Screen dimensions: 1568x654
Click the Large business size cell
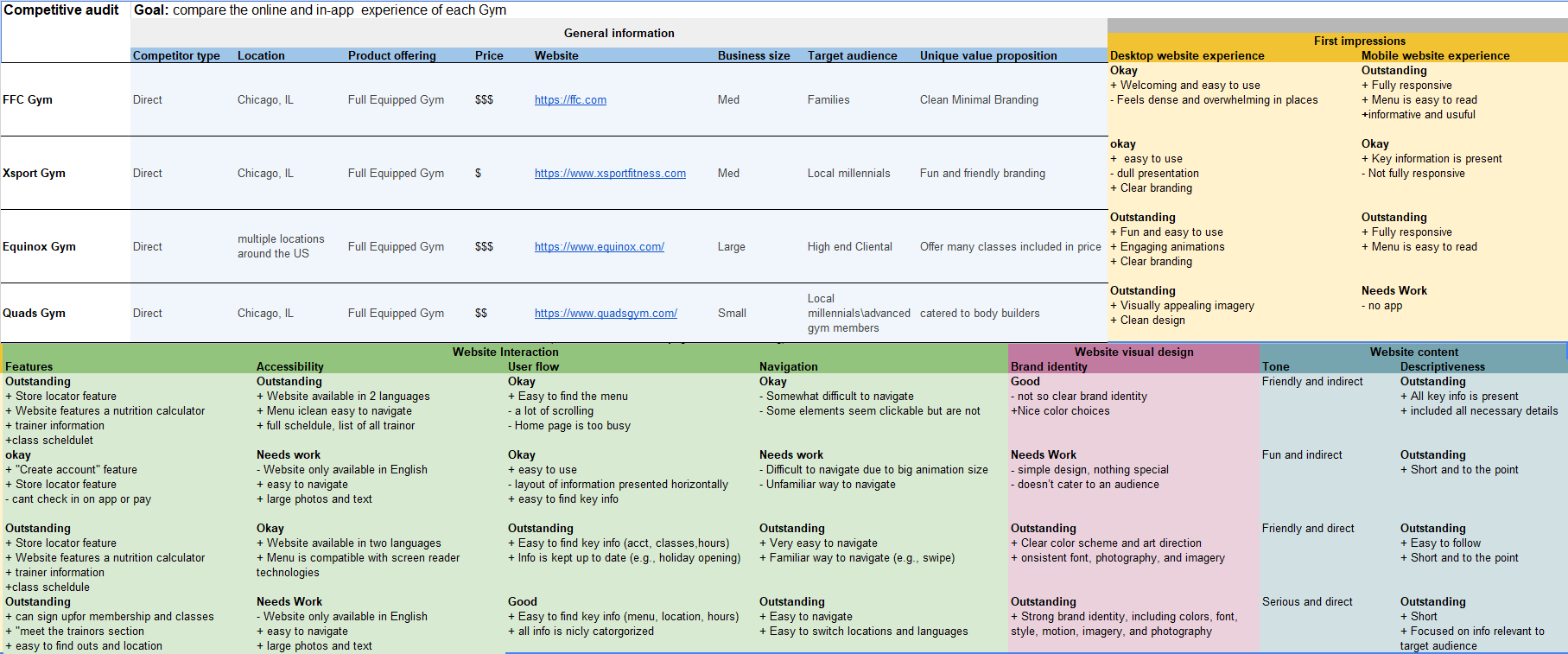point(731,246)
